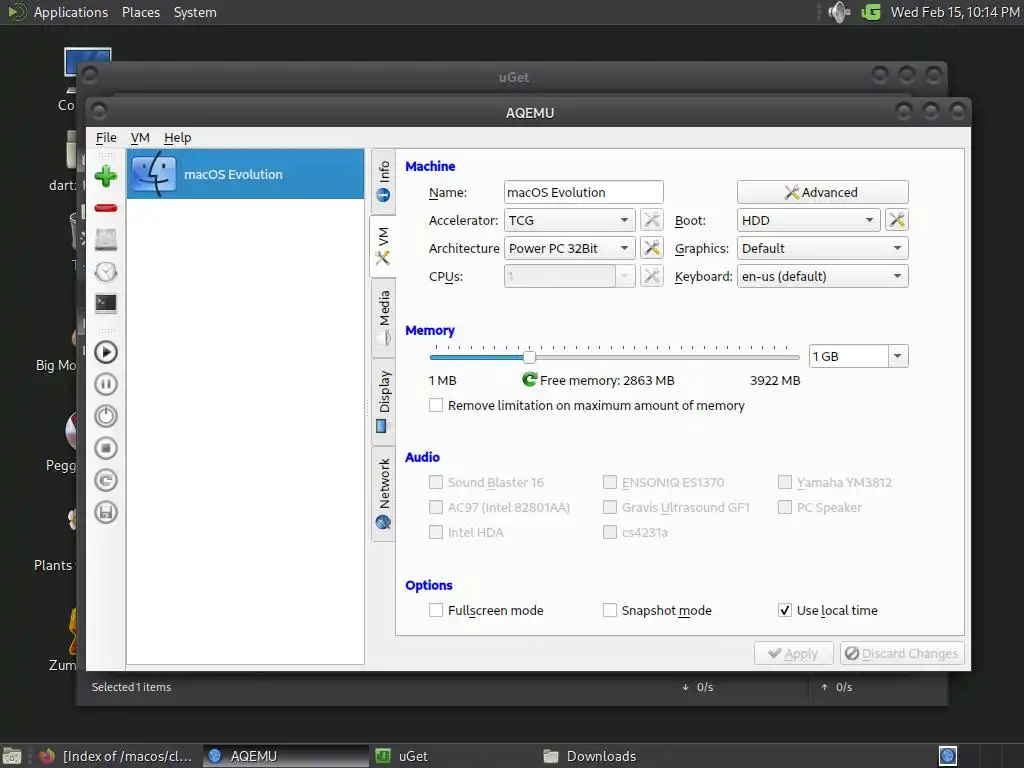
Task: Click the uGet tray icon in the top panel
Action: click(870, 12)
